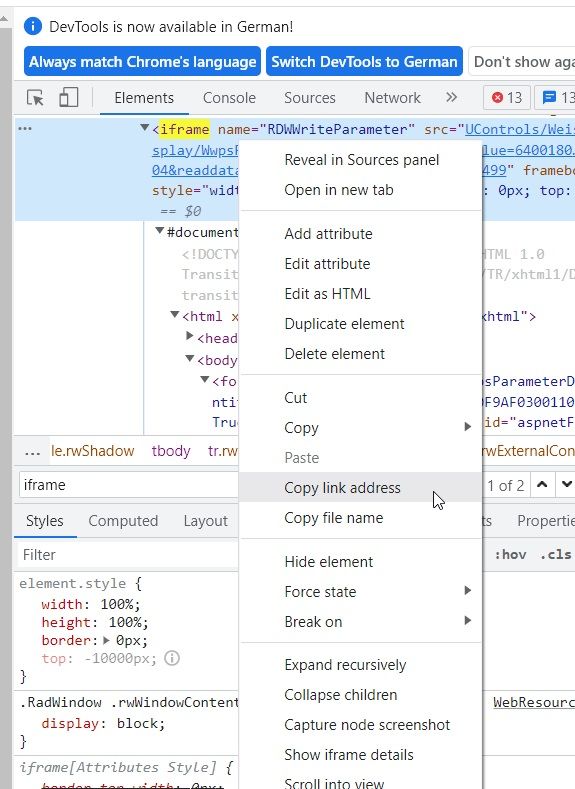Expand the head node

pyautogui.click(x=190, y=336)
